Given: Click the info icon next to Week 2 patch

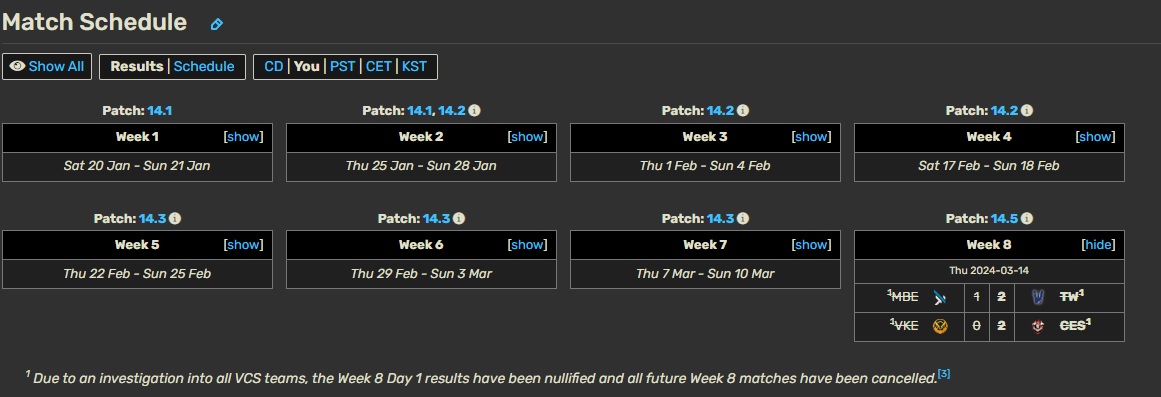Looking at the screenshot, I should 475,110.
